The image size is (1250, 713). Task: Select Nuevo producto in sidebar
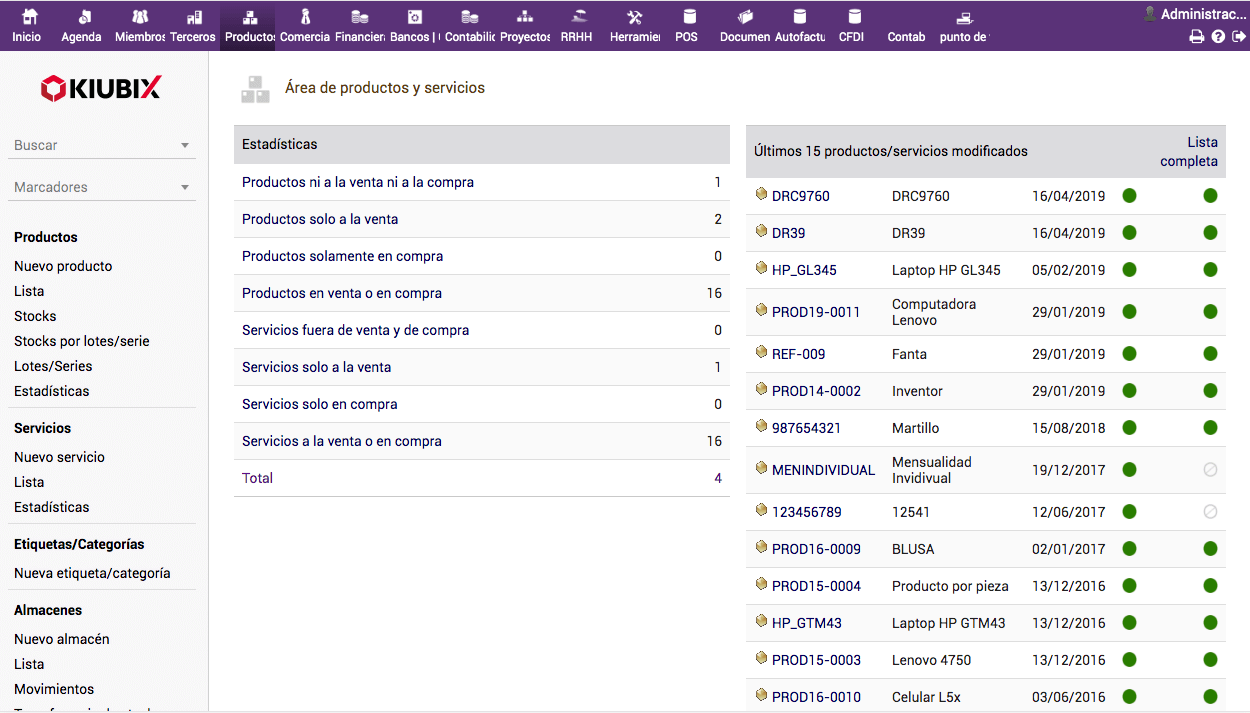63,266
